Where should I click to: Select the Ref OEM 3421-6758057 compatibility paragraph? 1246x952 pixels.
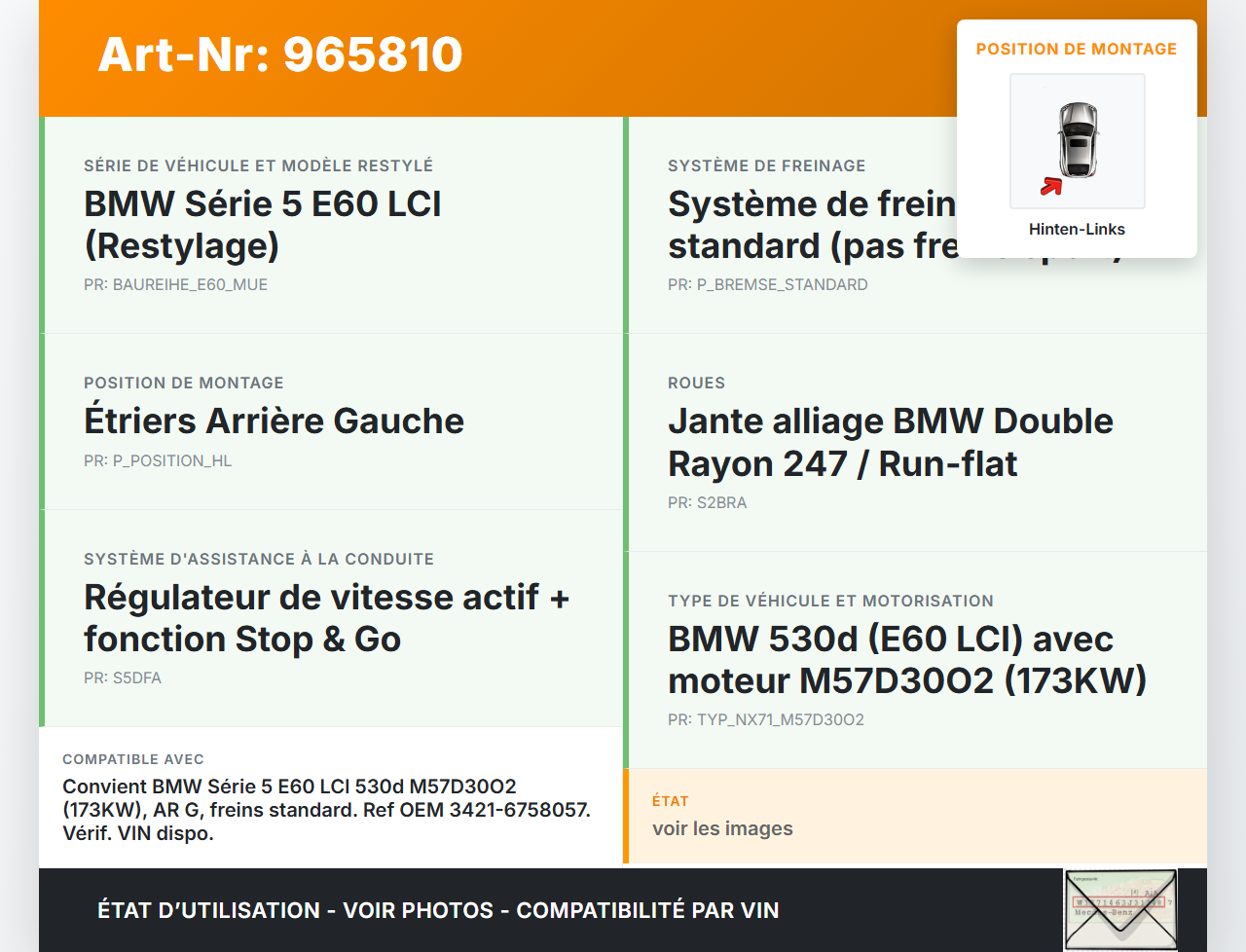tap(326, 810)
